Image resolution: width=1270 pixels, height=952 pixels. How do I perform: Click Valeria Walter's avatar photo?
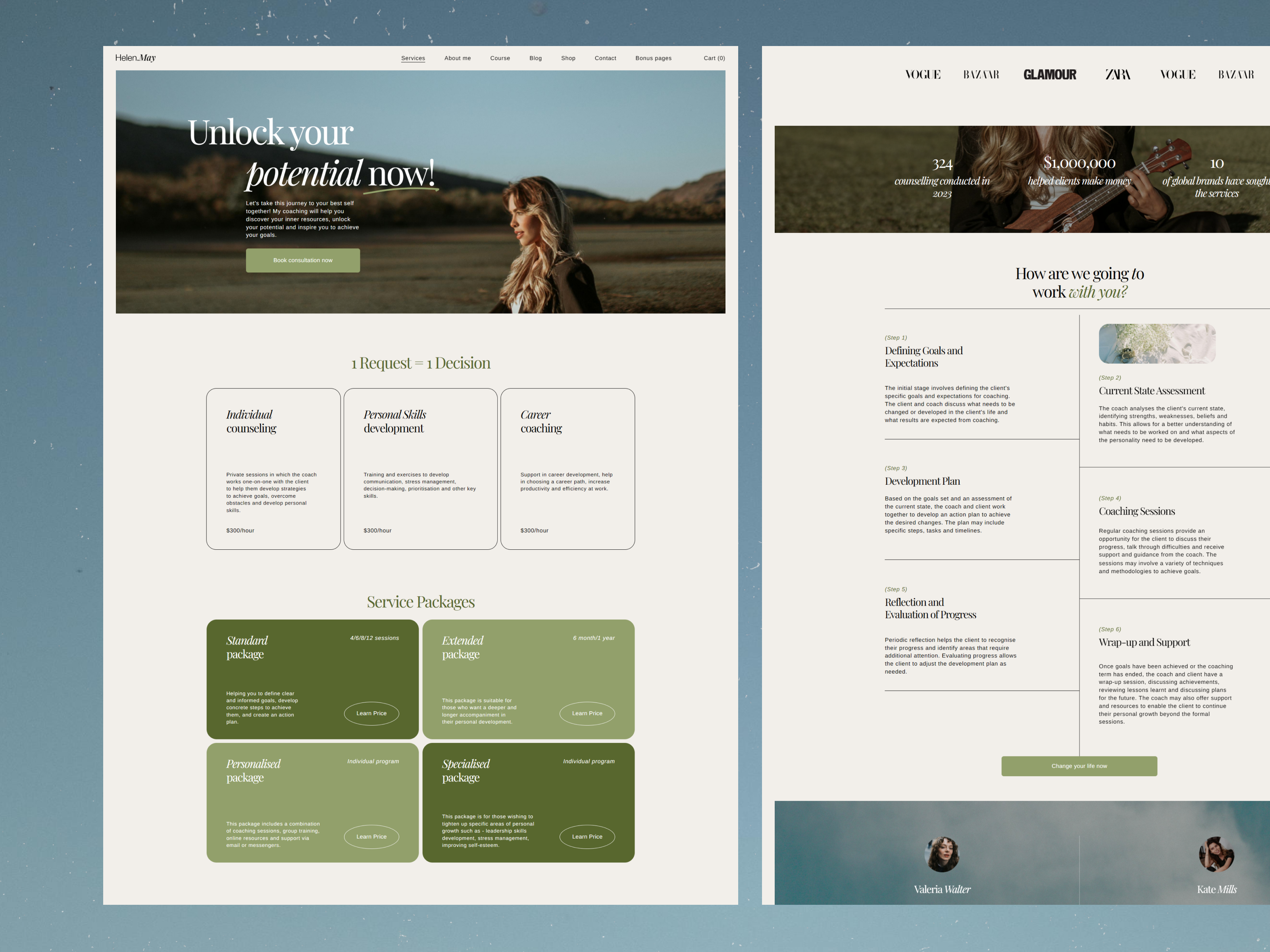942,854
